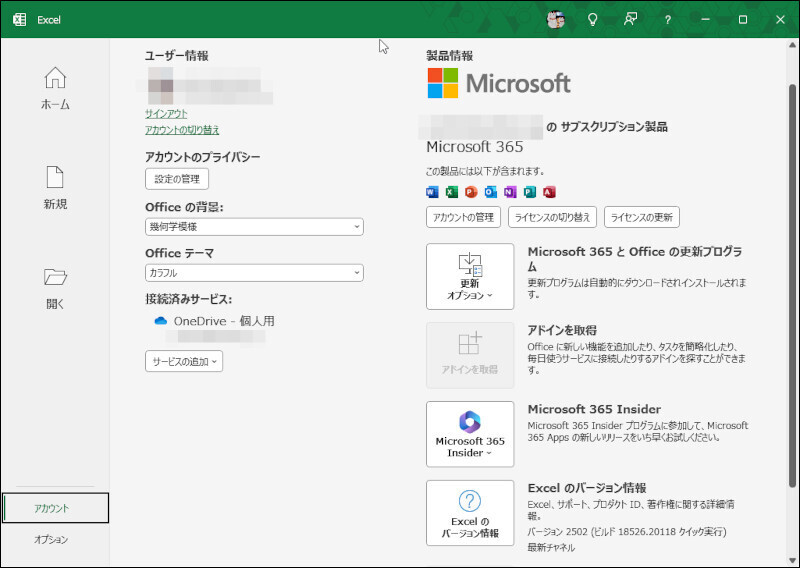Click the OneDrive cloud icon
This screenshot has width=800, height=568.
coord(161,321)
